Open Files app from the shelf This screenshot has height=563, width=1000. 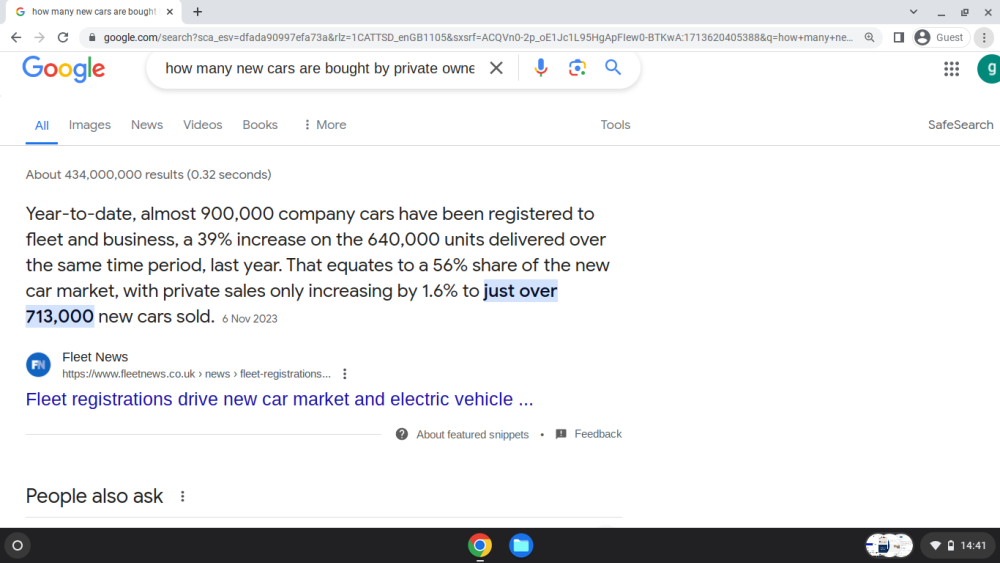pos(520,545)
